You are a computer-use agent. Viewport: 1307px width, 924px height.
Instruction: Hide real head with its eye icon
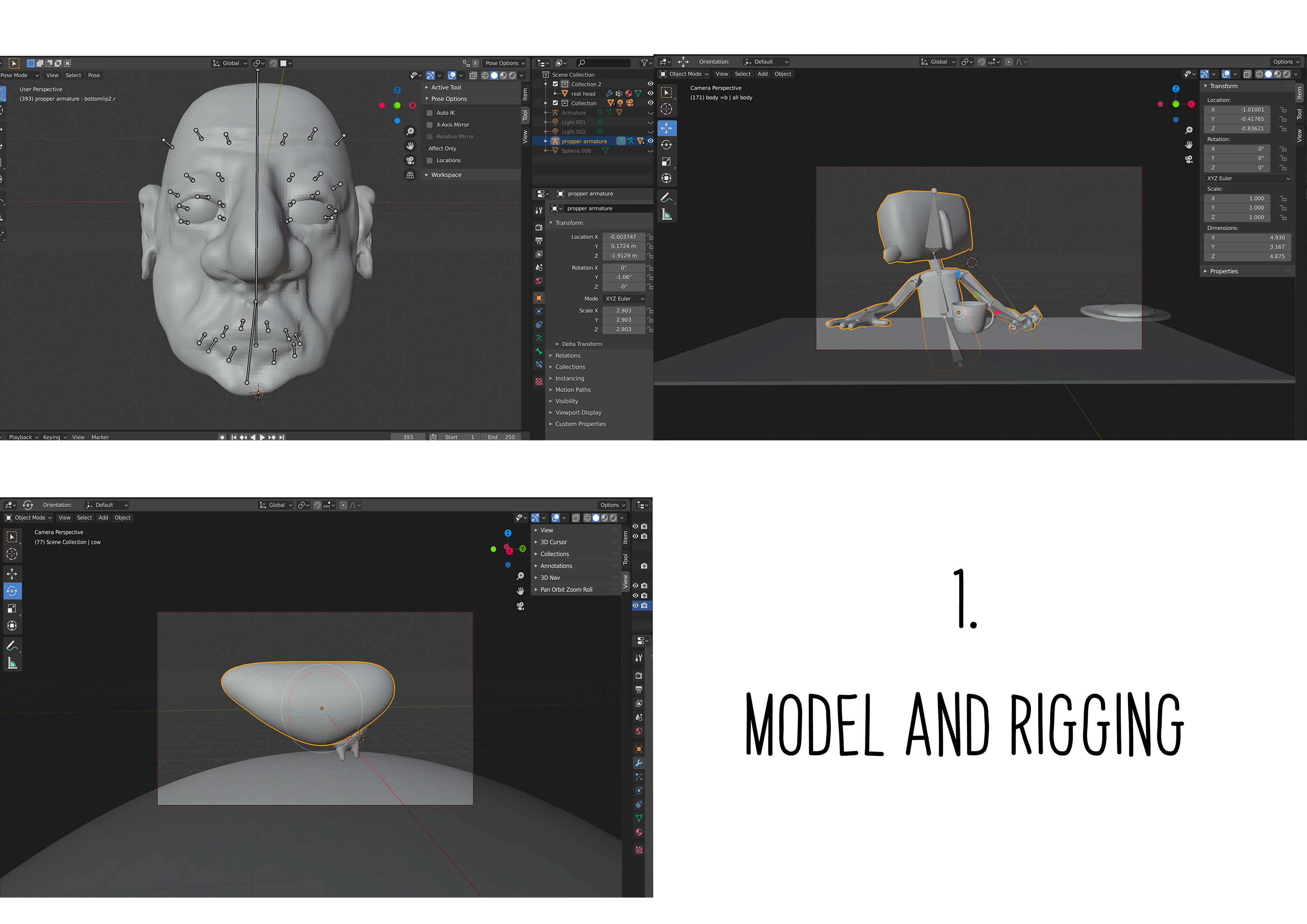[650, 93]
